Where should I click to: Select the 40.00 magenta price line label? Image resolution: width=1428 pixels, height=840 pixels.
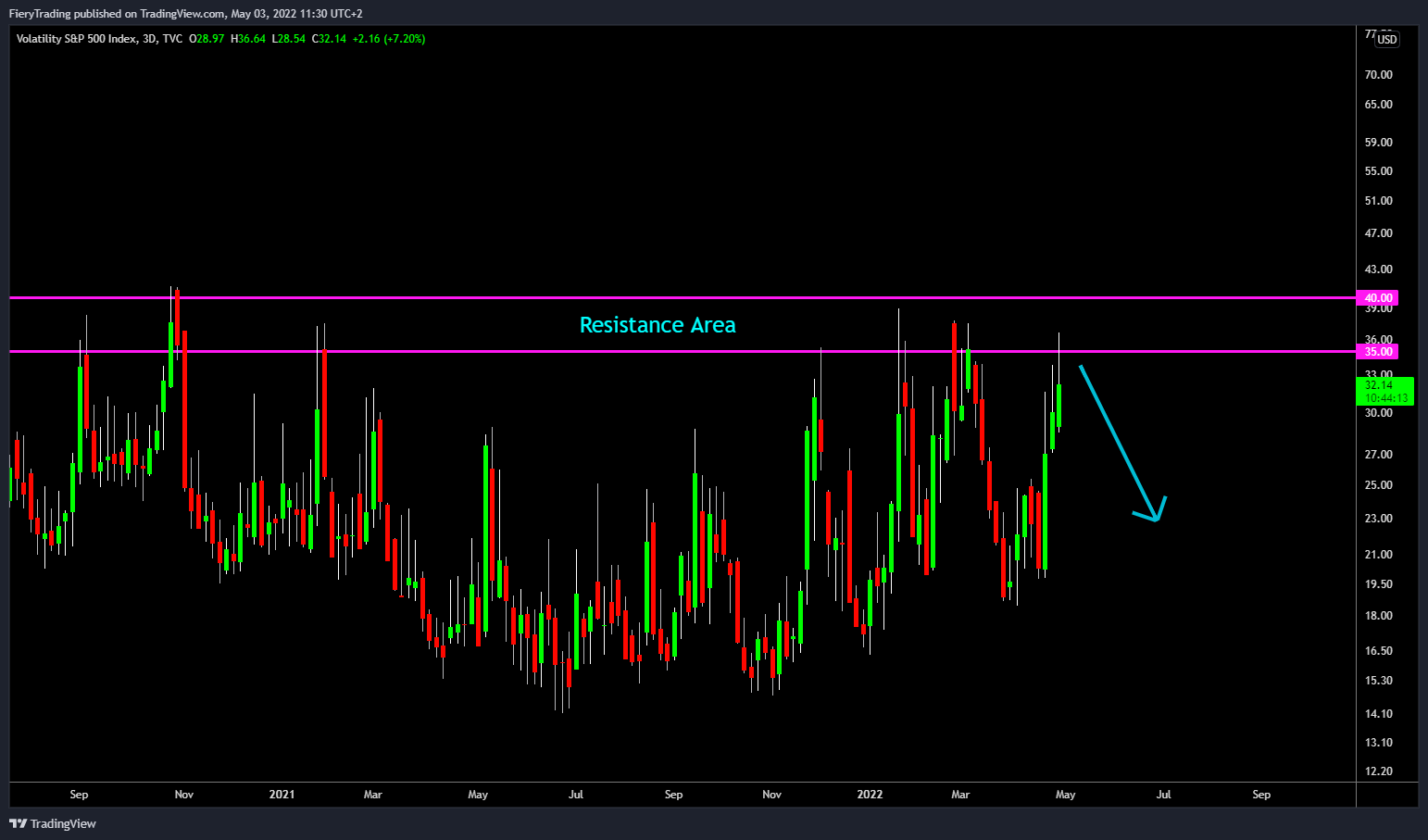[x=1378, y=298]
